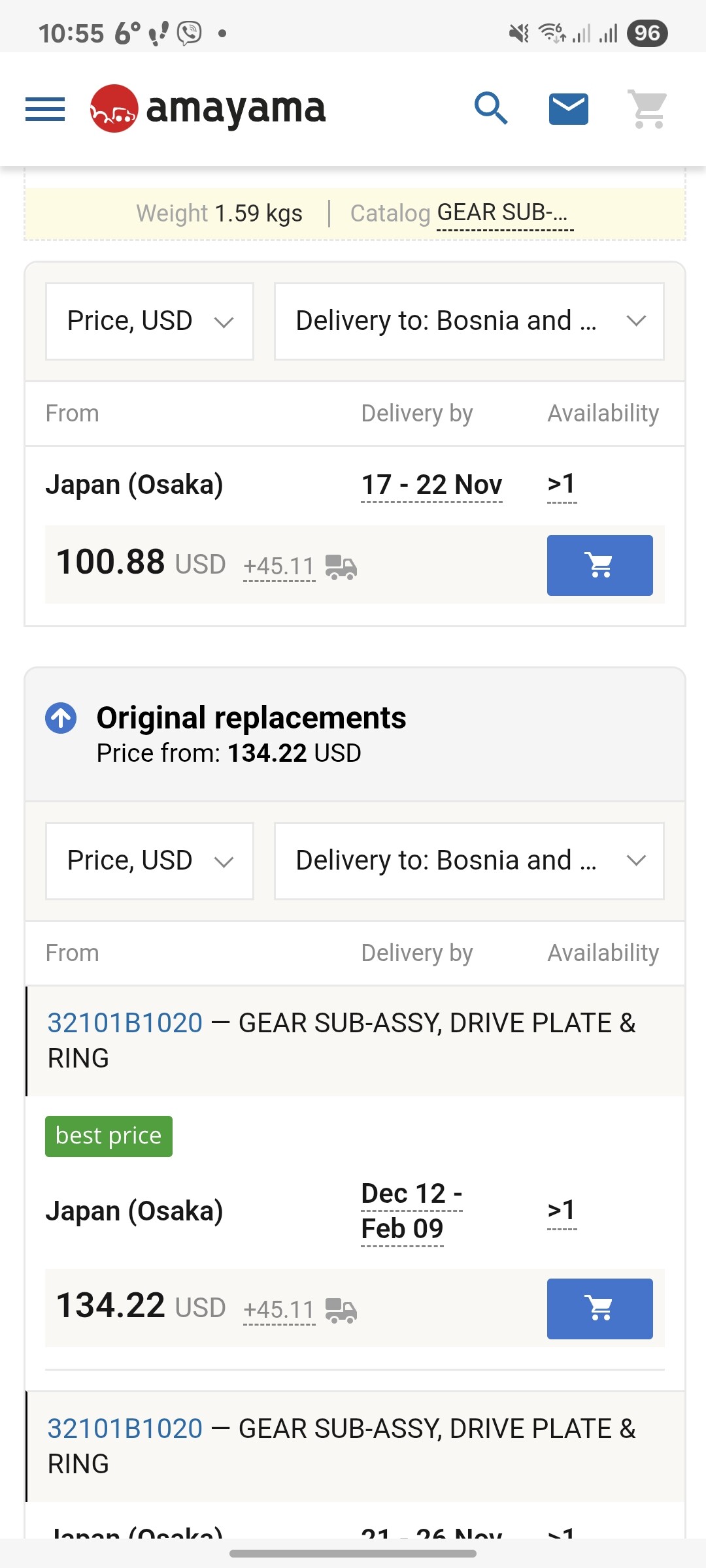This screenshot has height=1568, width=706.
Task: Tap the +45.11 shipping cost under 100.88
Action: coord(279,566)
